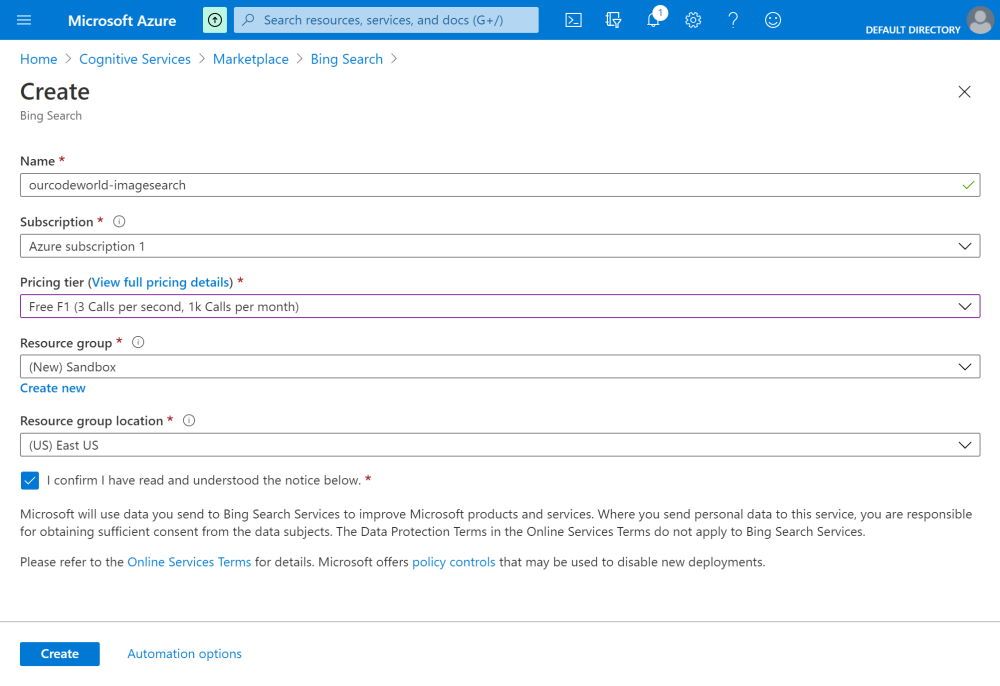Expand the Resource group location dropdown
Image resolution: width=1000 pixels, height=686 pixels.
click(x=500, y=445)
